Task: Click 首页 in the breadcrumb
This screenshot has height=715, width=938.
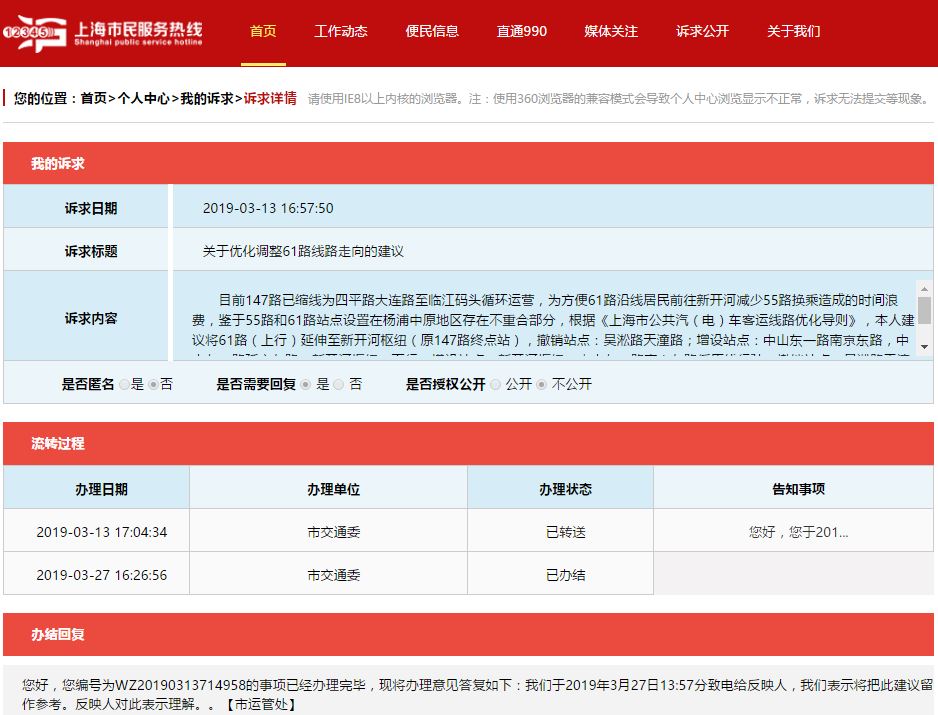Action: (93, 98)
